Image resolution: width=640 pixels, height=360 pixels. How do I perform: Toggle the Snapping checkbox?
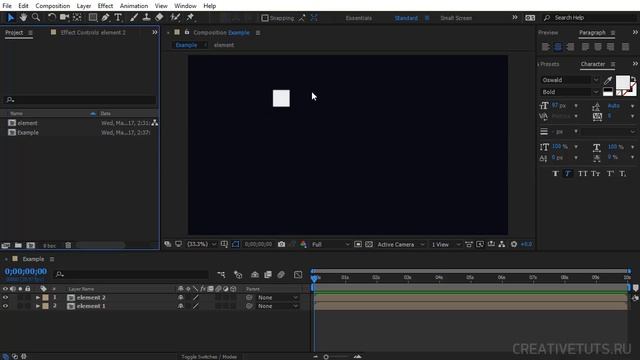coord(265,18)
